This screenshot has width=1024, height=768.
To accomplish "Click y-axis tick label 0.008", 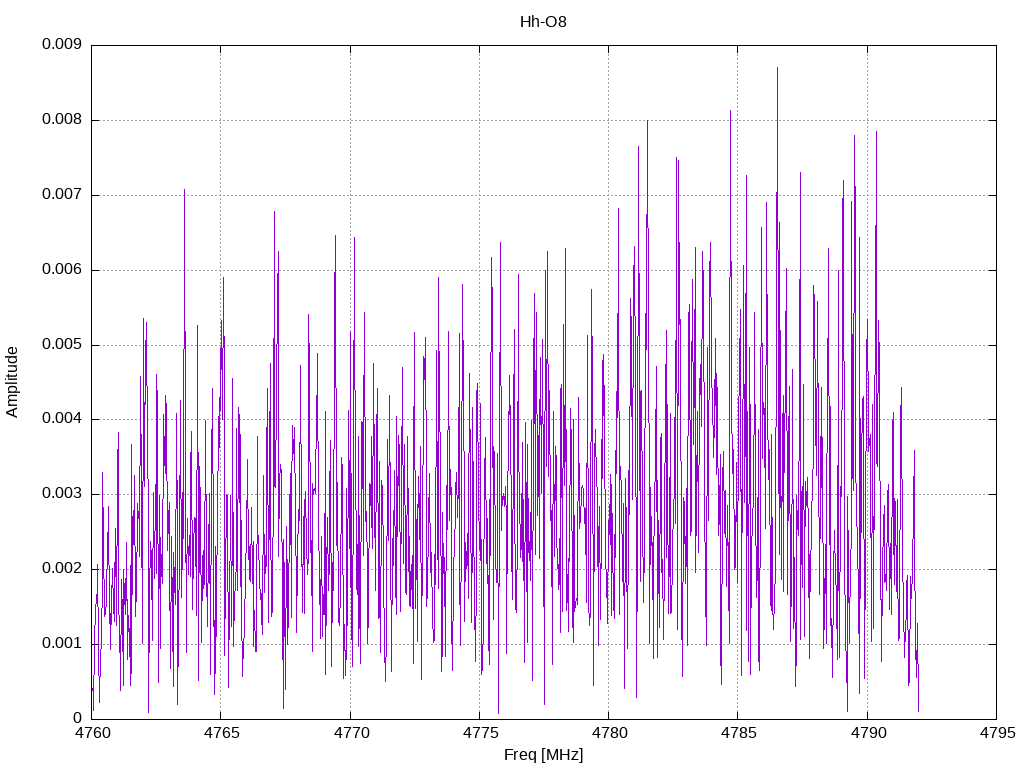I will tap(62, 120).
